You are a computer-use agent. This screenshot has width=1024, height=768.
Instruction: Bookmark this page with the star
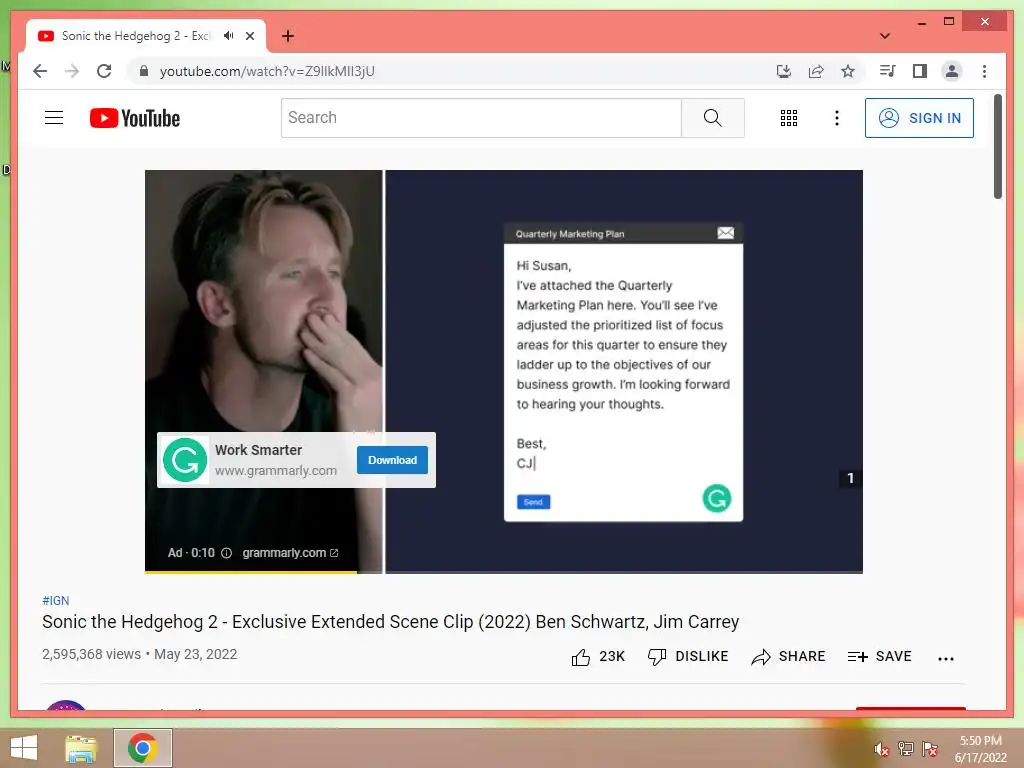[848, 71]
